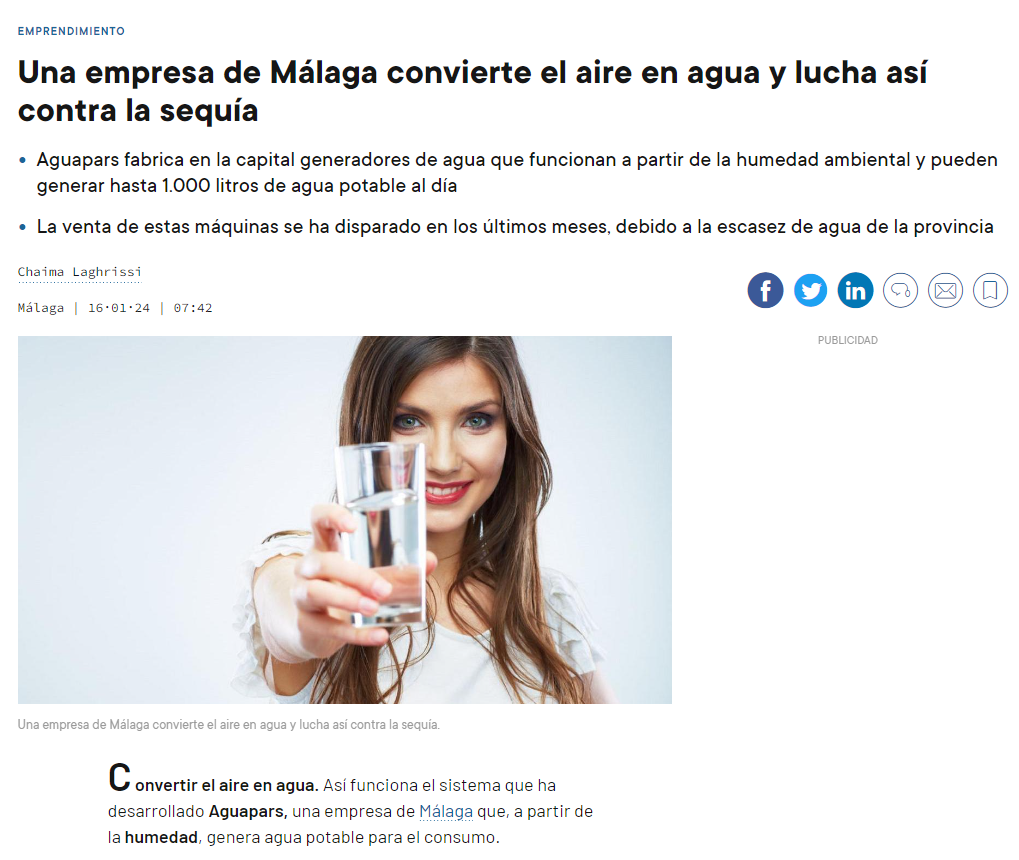Open the Emprendimiento section link
1019x860 pixels.
click(x=71, y=31)
